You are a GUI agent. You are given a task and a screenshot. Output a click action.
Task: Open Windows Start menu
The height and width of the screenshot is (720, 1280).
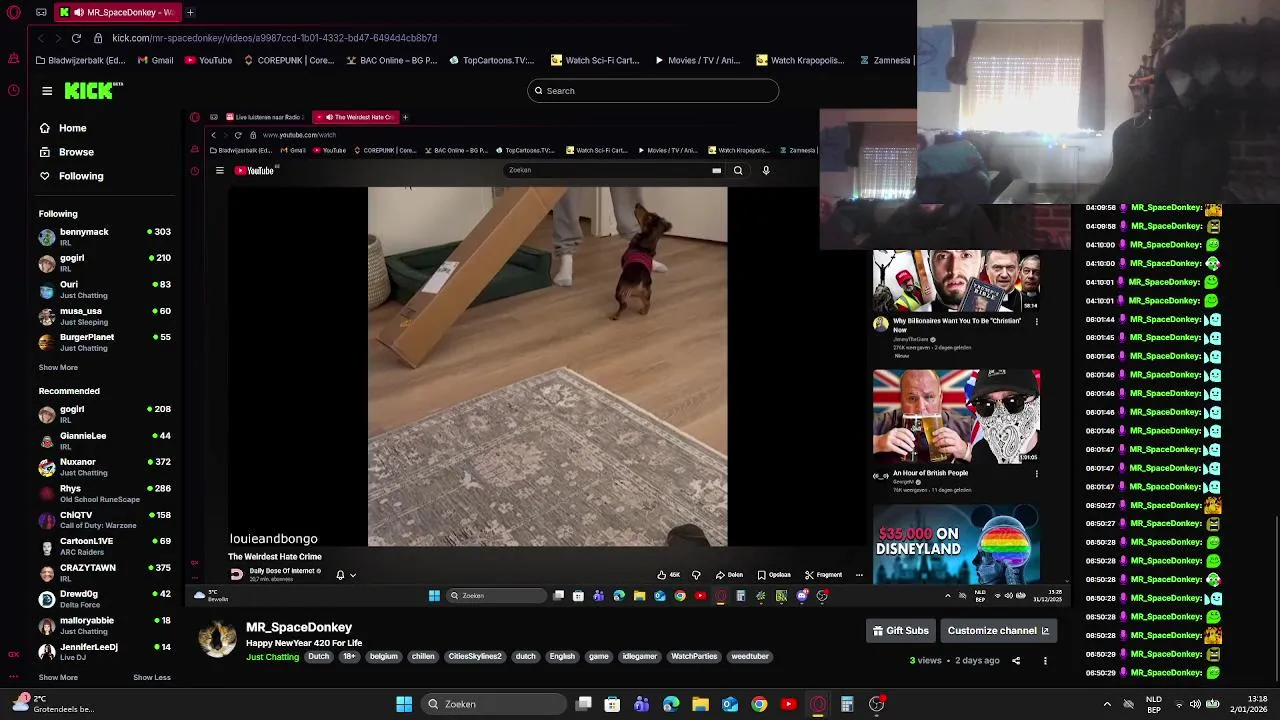(404, 704)
